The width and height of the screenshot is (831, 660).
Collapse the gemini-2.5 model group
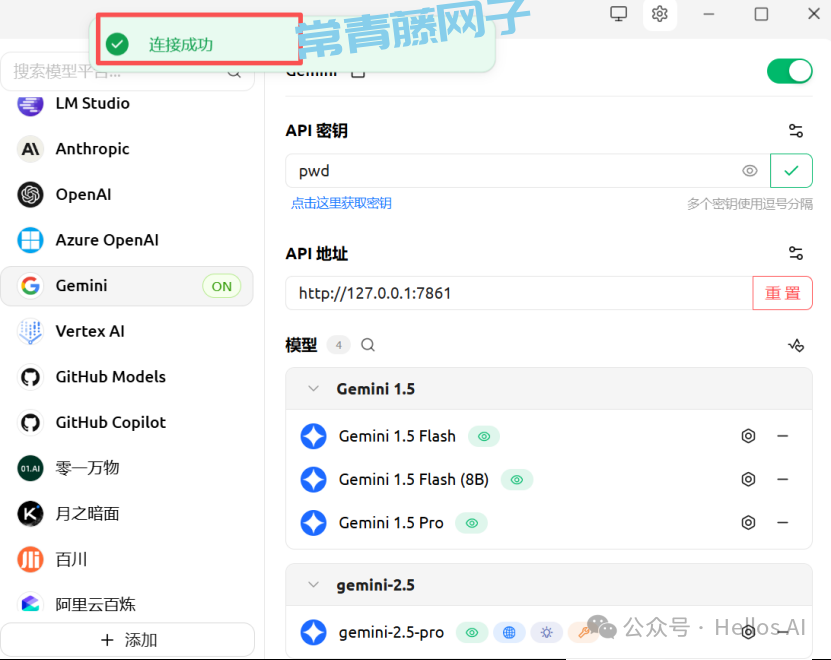tap(314, 585)
